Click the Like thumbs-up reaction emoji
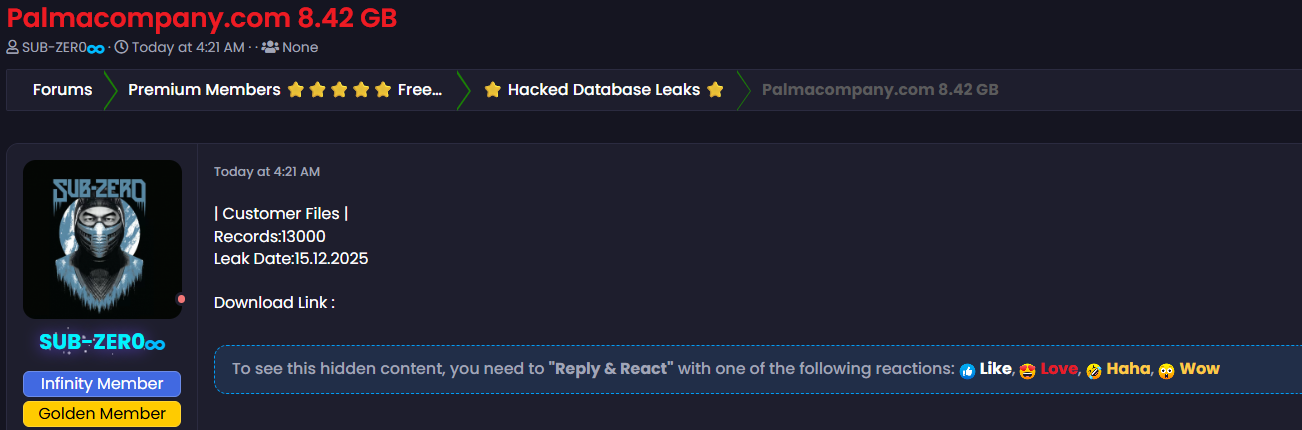This screenshot has height=430, width=1302. click(x=967, y=370)
